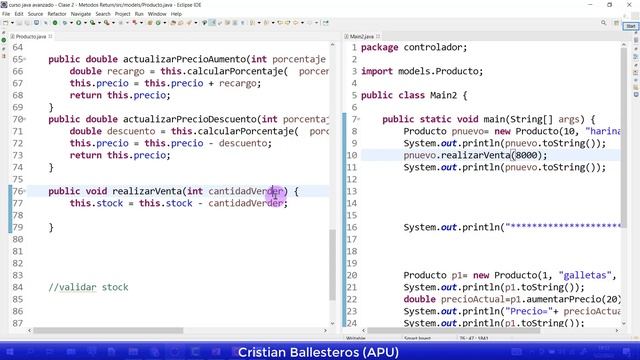640x360 pixels.
Task: Close the Producto.java tab
Action: point(51,36)
